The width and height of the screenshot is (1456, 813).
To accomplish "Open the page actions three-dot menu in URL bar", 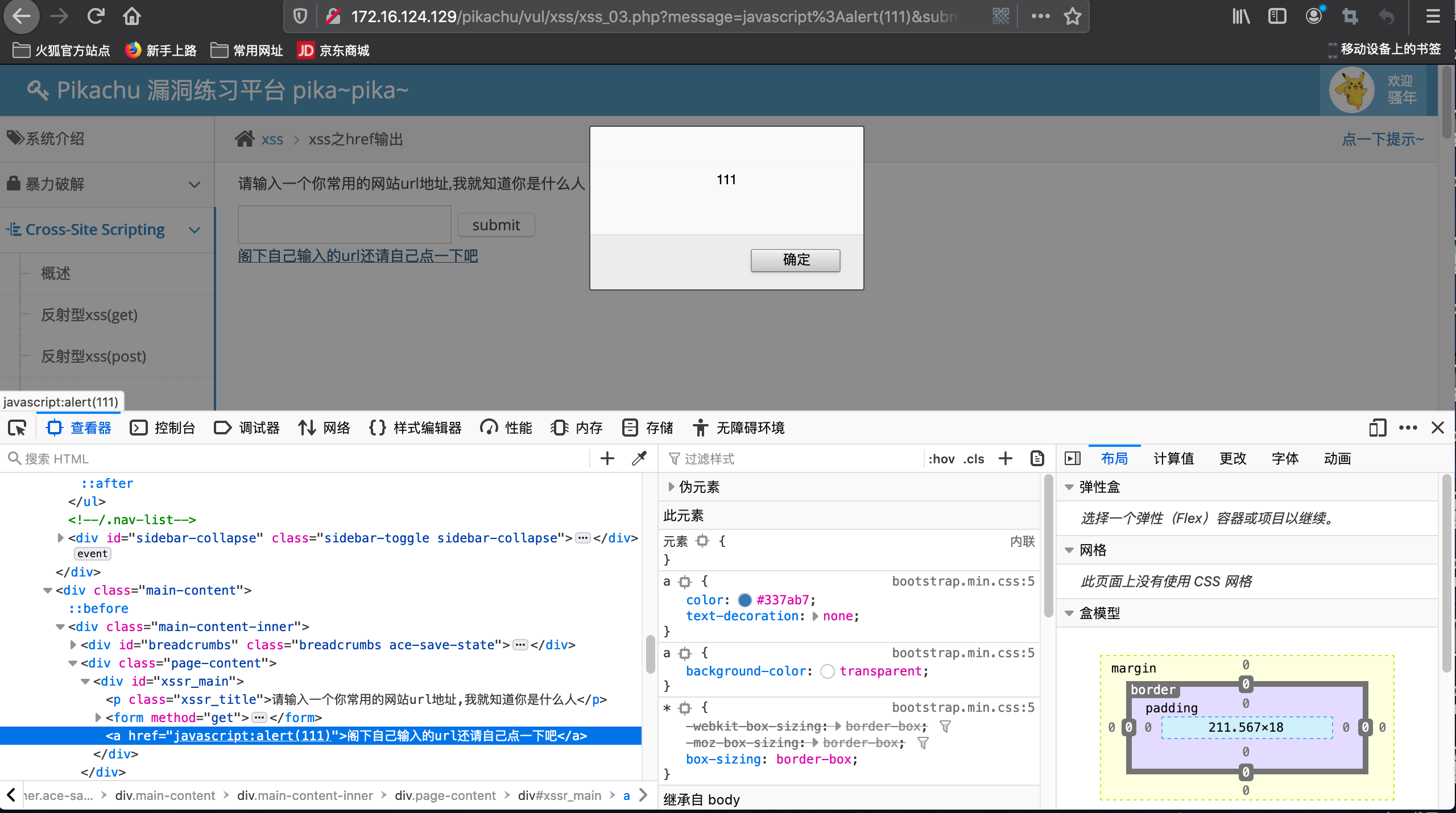I will coord(1040,16).
